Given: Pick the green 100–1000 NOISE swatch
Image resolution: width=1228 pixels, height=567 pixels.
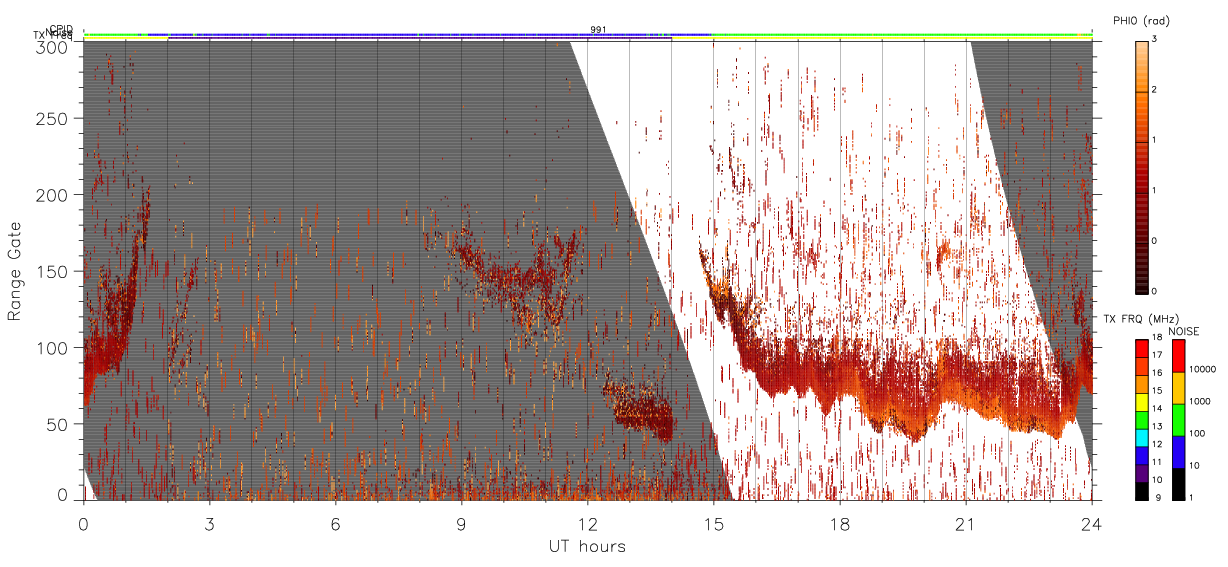Looking at the screenshot, I should pos(1178,420).
